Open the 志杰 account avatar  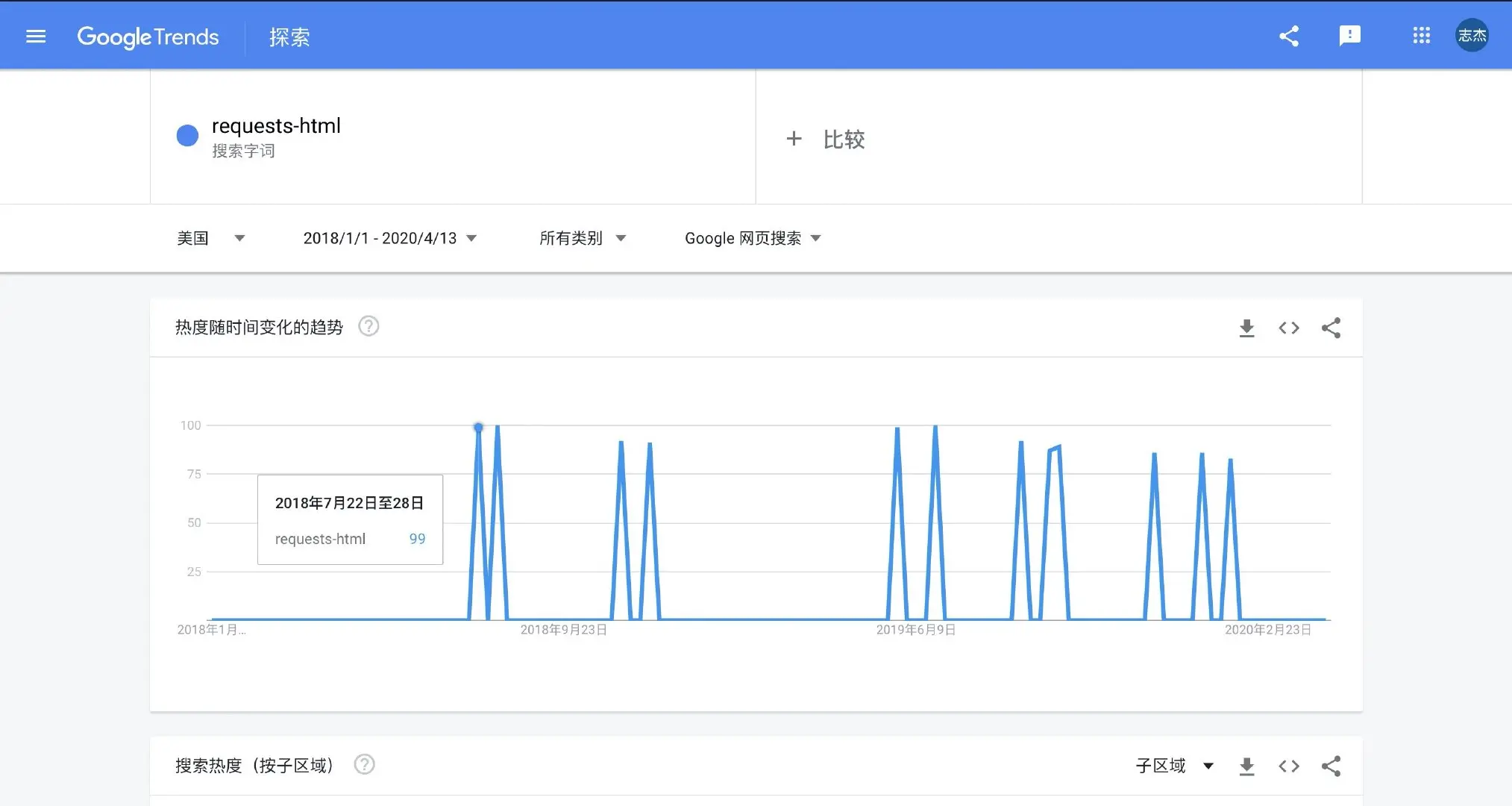(1472, 36)
